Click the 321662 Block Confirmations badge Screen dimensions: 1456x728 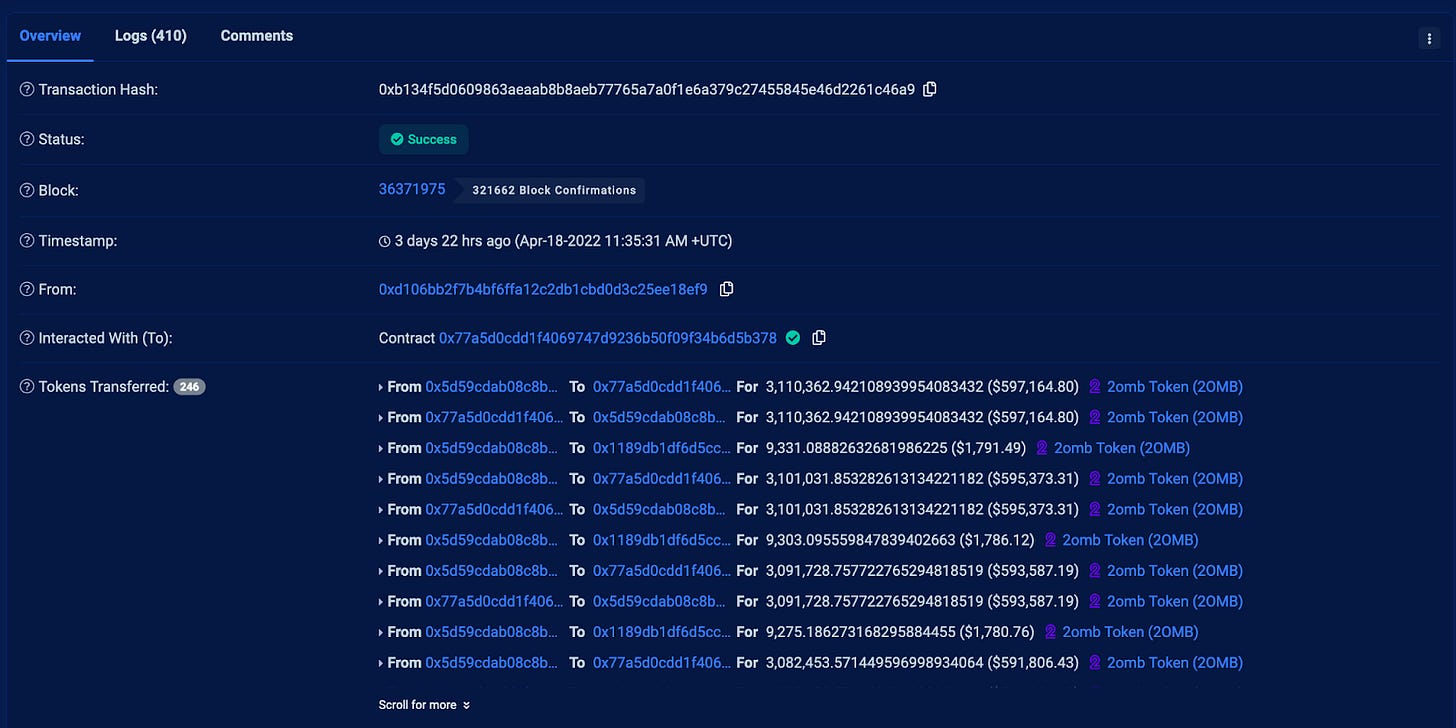tap(551, 190)
